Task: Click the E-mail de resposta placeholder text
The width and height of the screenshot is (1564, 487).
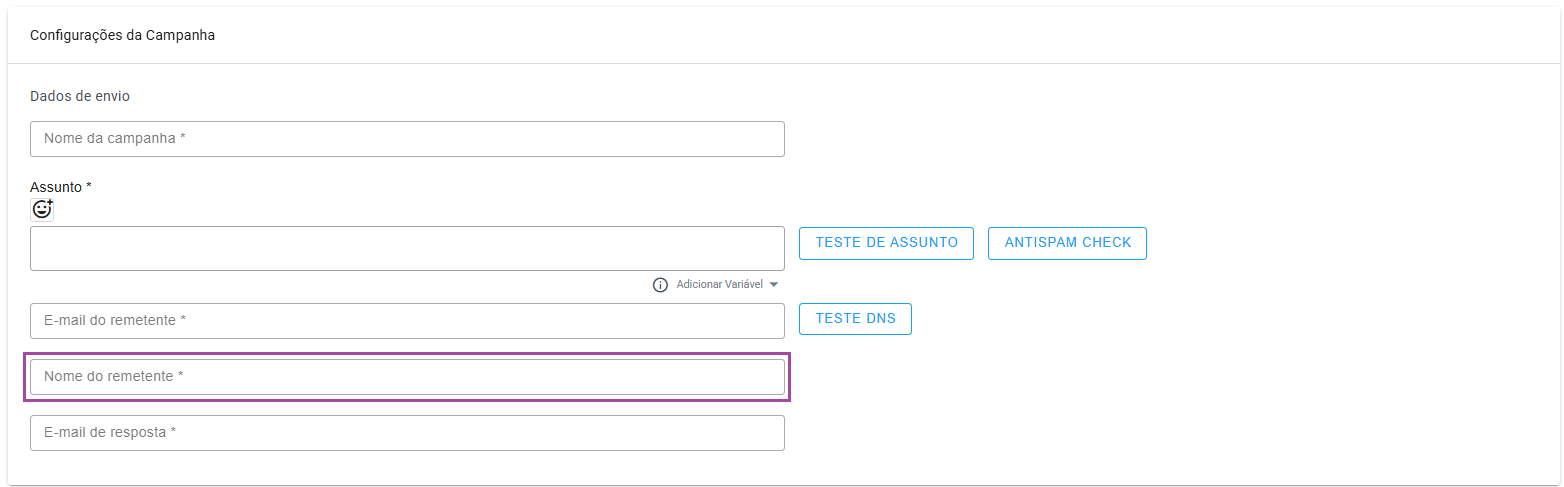Action: point(110,433)
